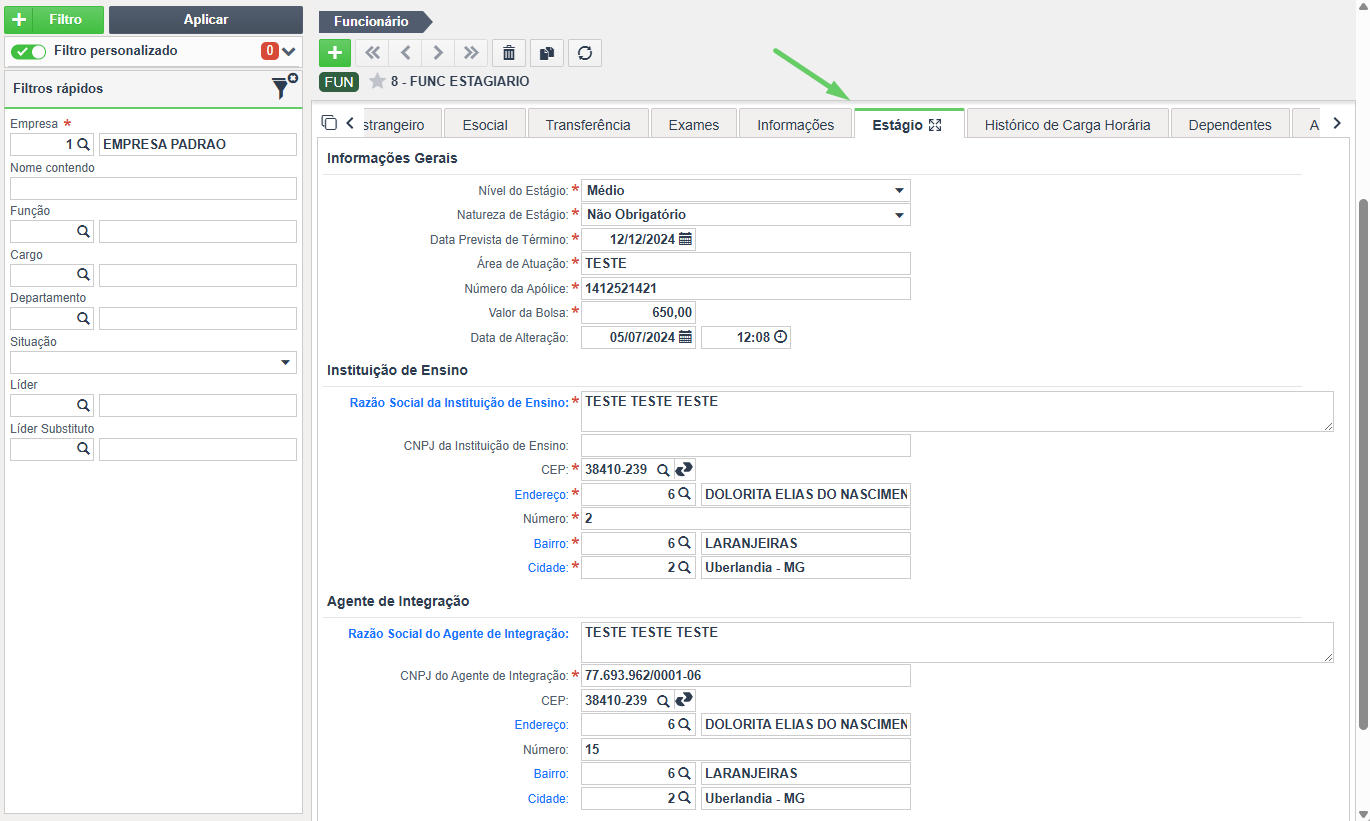The width and height of the screenshot is (1370, 821).
Task: Expand the Filtro personalizado chevron
Action: point(289,51)
